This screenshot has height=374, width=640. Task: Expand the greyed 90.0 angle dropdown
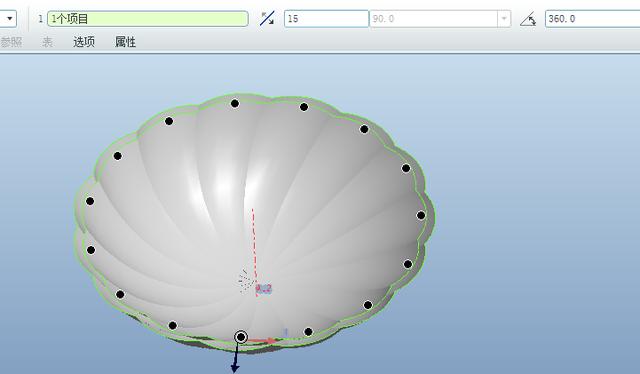pos(504,19)
